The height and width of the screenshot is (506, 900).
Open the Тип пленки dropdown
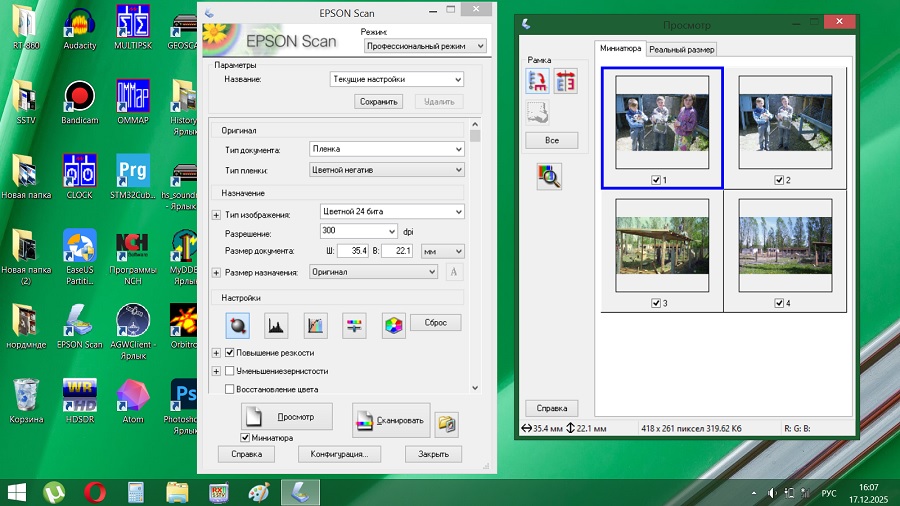tap(387, 170)
